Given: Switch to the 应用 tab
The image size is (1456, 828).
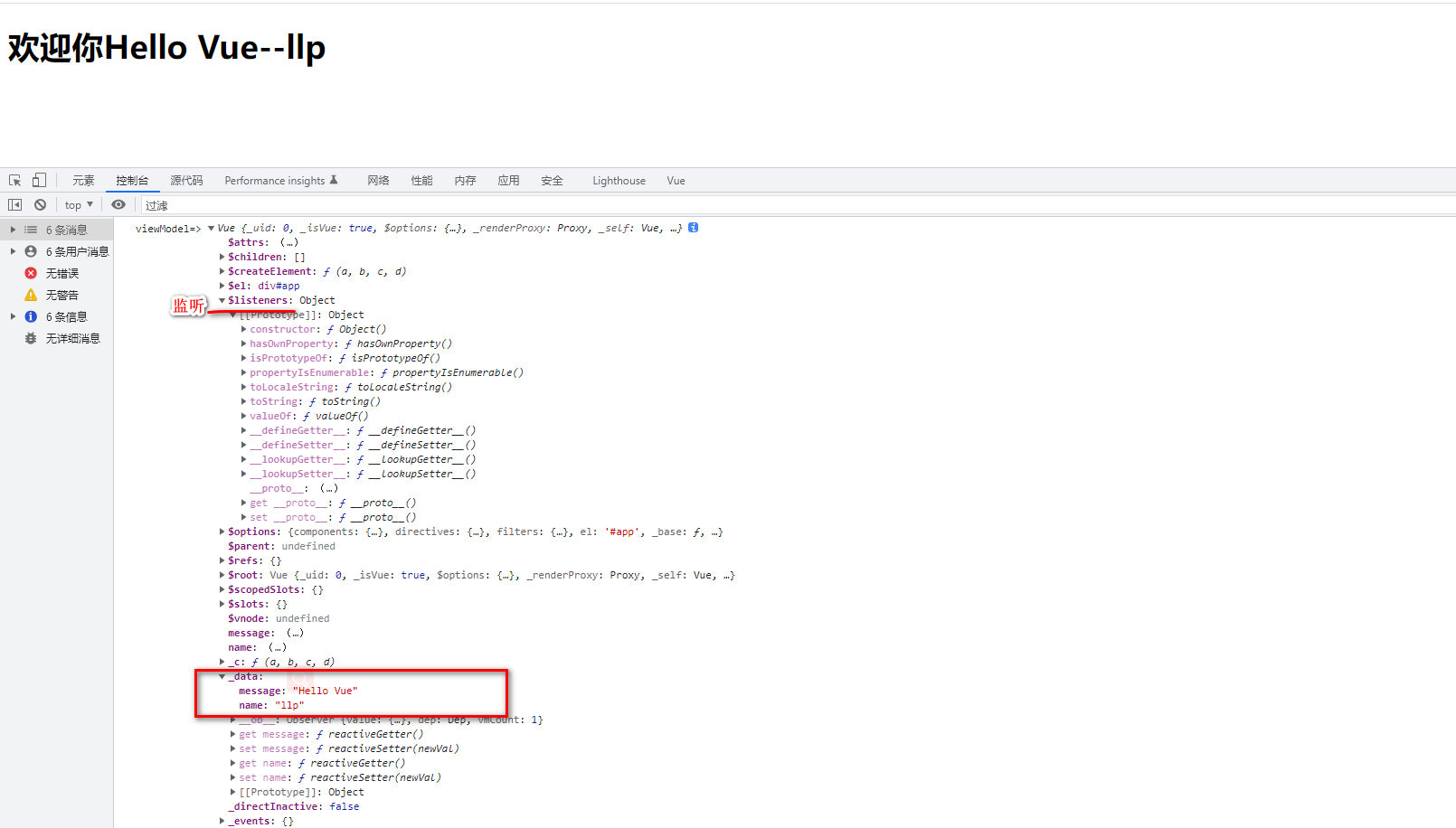Looking at the screenshot, I should [x=508, y=181].
